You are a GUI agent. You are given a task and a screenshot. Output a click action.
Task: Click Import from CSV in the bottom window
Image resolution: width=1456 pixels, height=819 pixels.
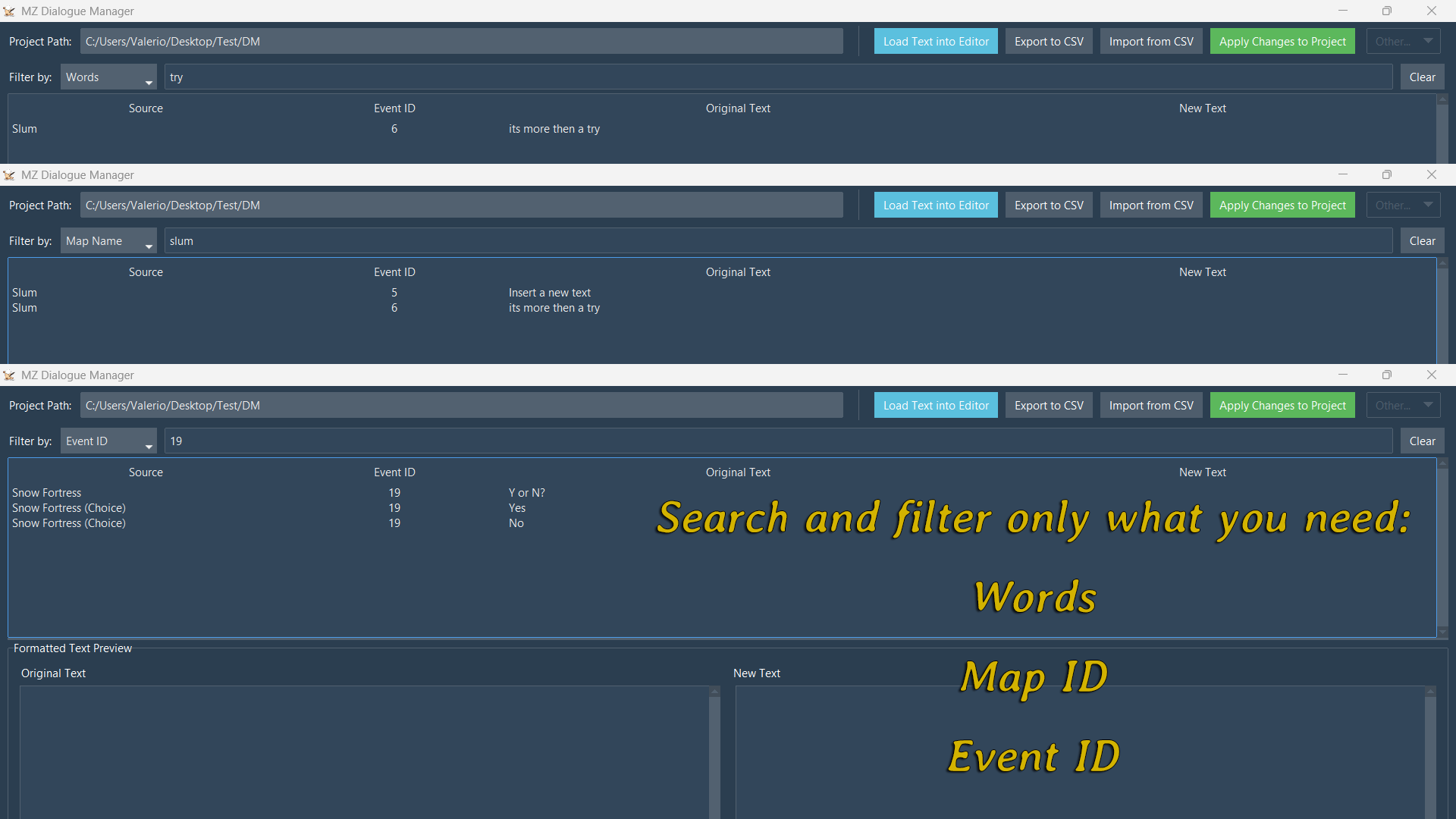click(1150, 406)
